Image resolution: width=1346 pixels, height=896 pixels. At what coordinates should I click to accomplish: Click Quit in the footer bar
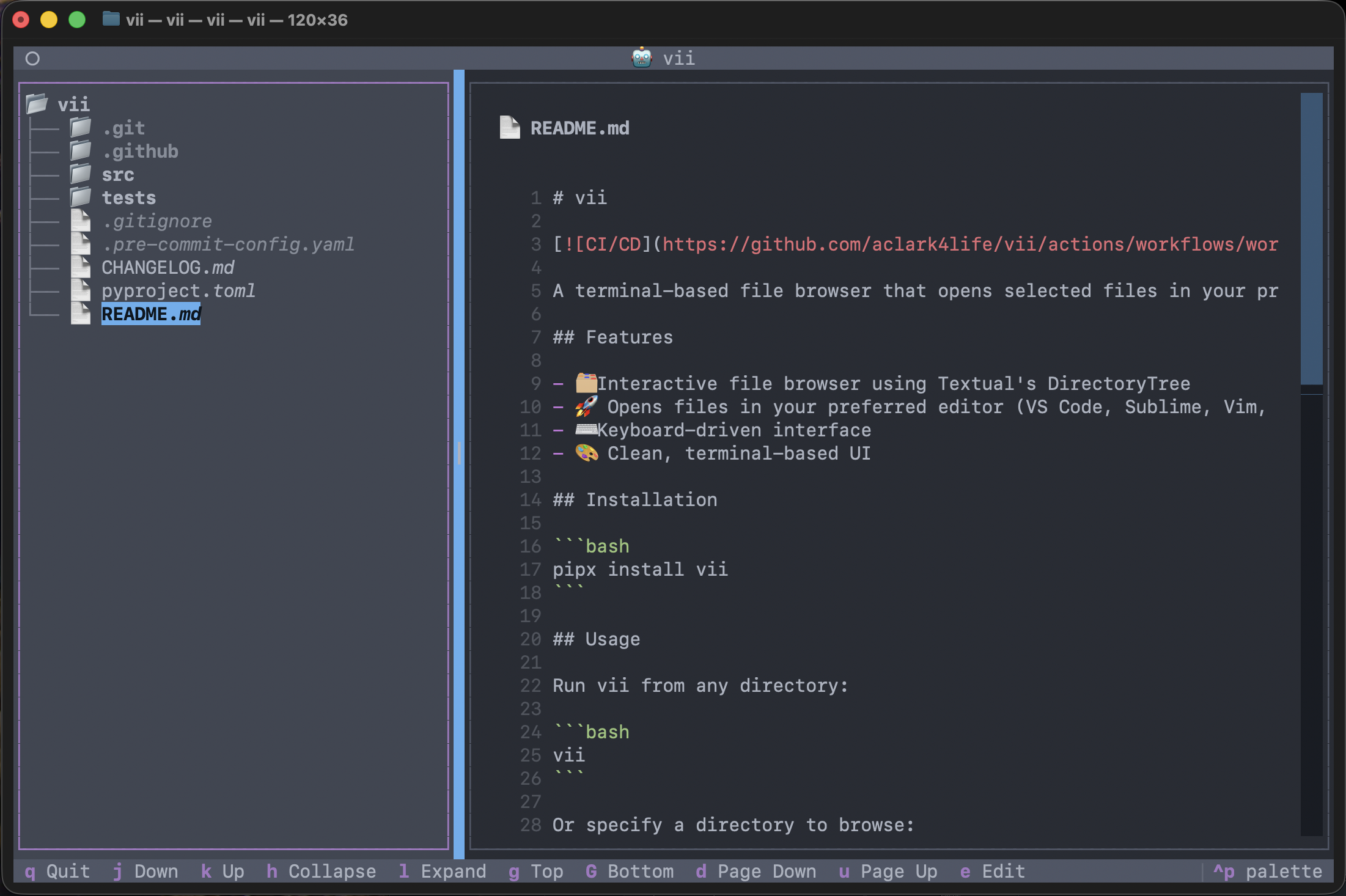coord(57,871)
